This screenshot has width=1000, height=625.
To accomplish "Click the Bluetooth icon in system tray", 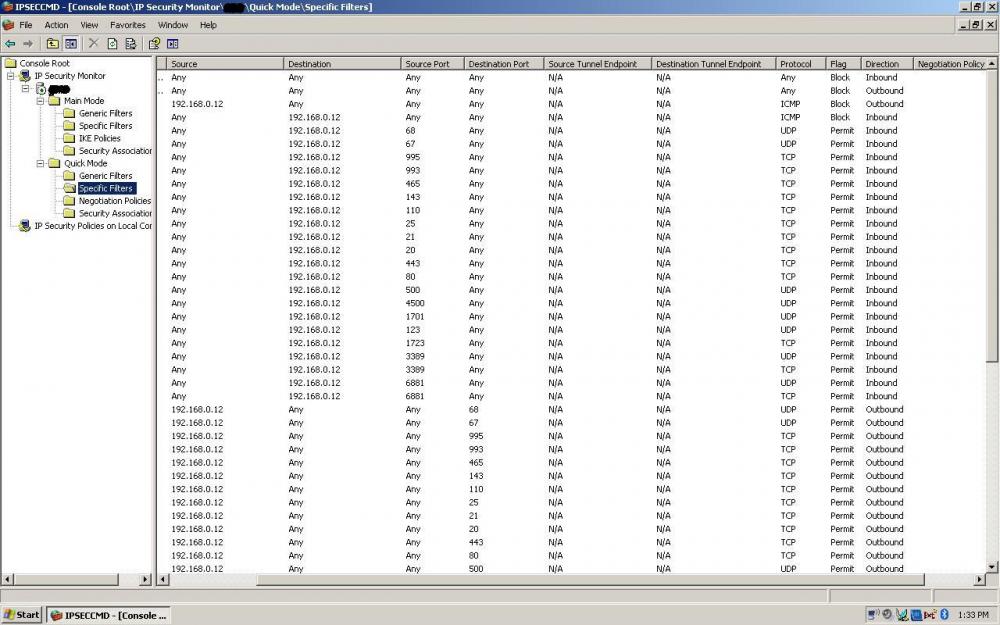I will (x=944, y=614).
